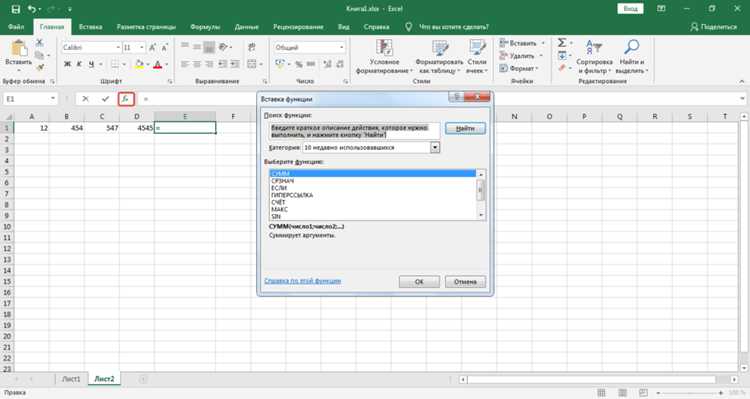The height and width of the screenshot is (399, 750).
Task: Open the font size 11 dropdown
Action: click(x=142, y=47)
